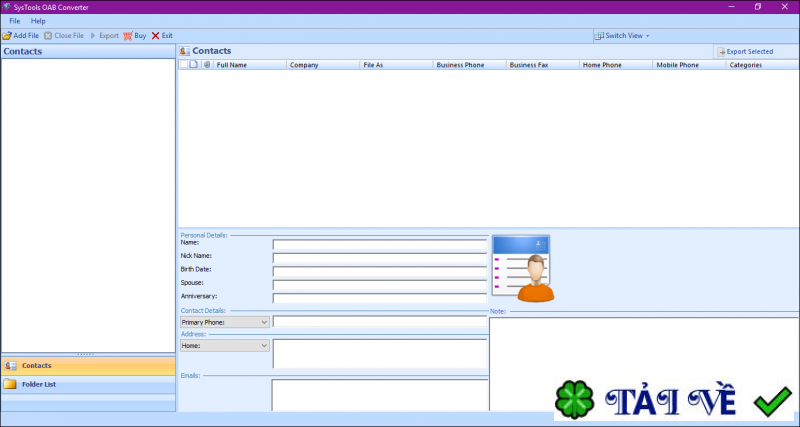Click the Spouse input field
Viewport: 800px width, 427px height.
pos(380,285)
